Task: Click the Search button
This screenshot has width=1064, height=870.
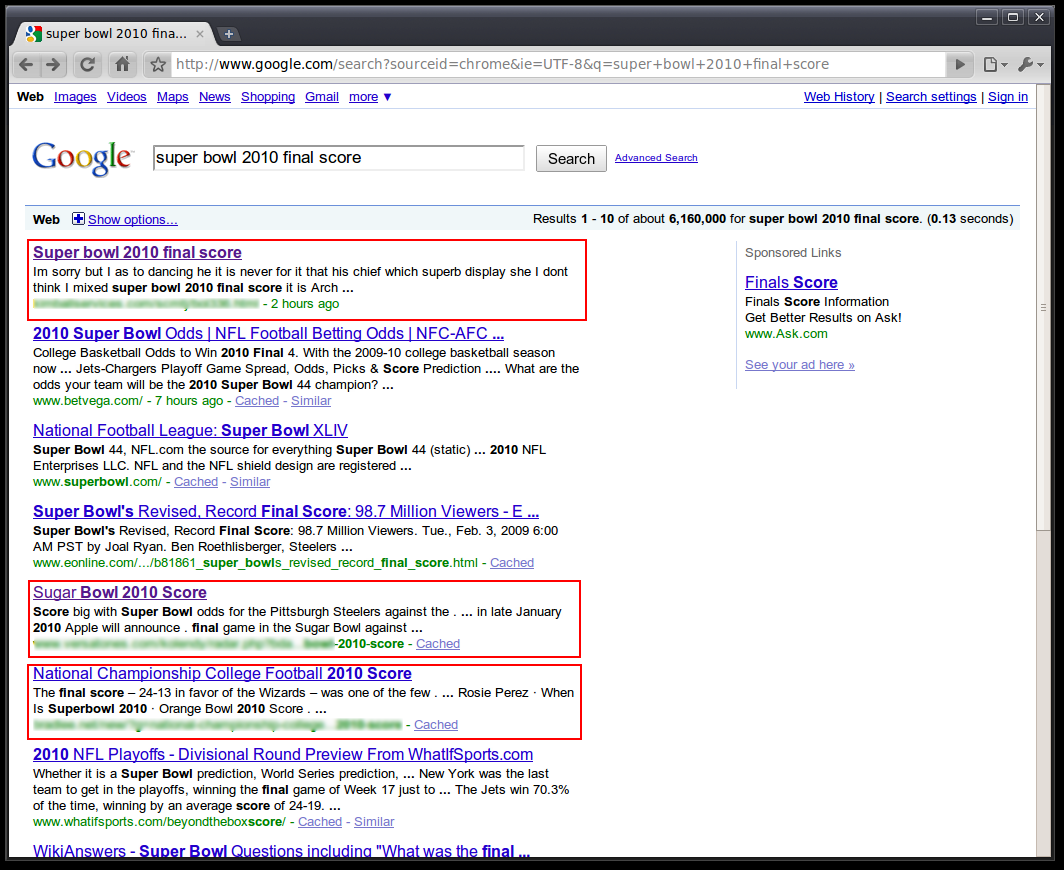Action: click(x=571, y=159)
